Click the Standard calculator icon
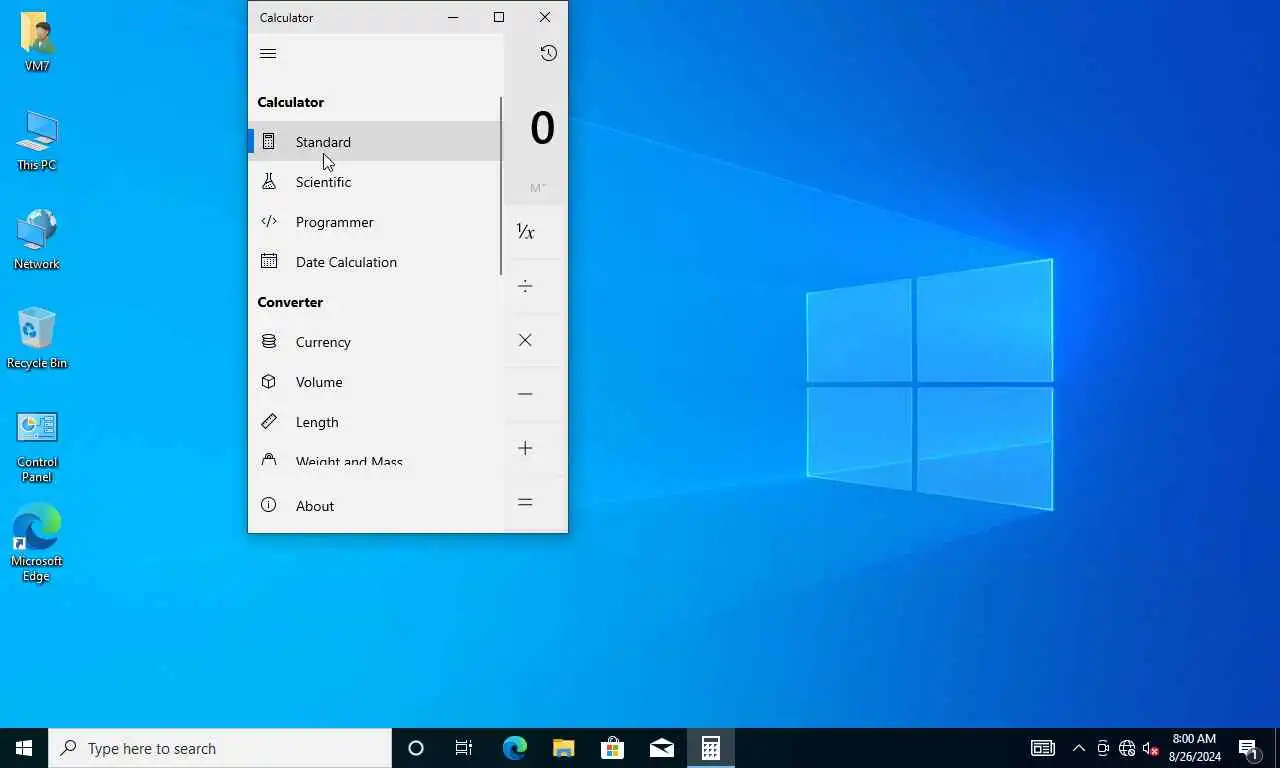 point(268,142)
